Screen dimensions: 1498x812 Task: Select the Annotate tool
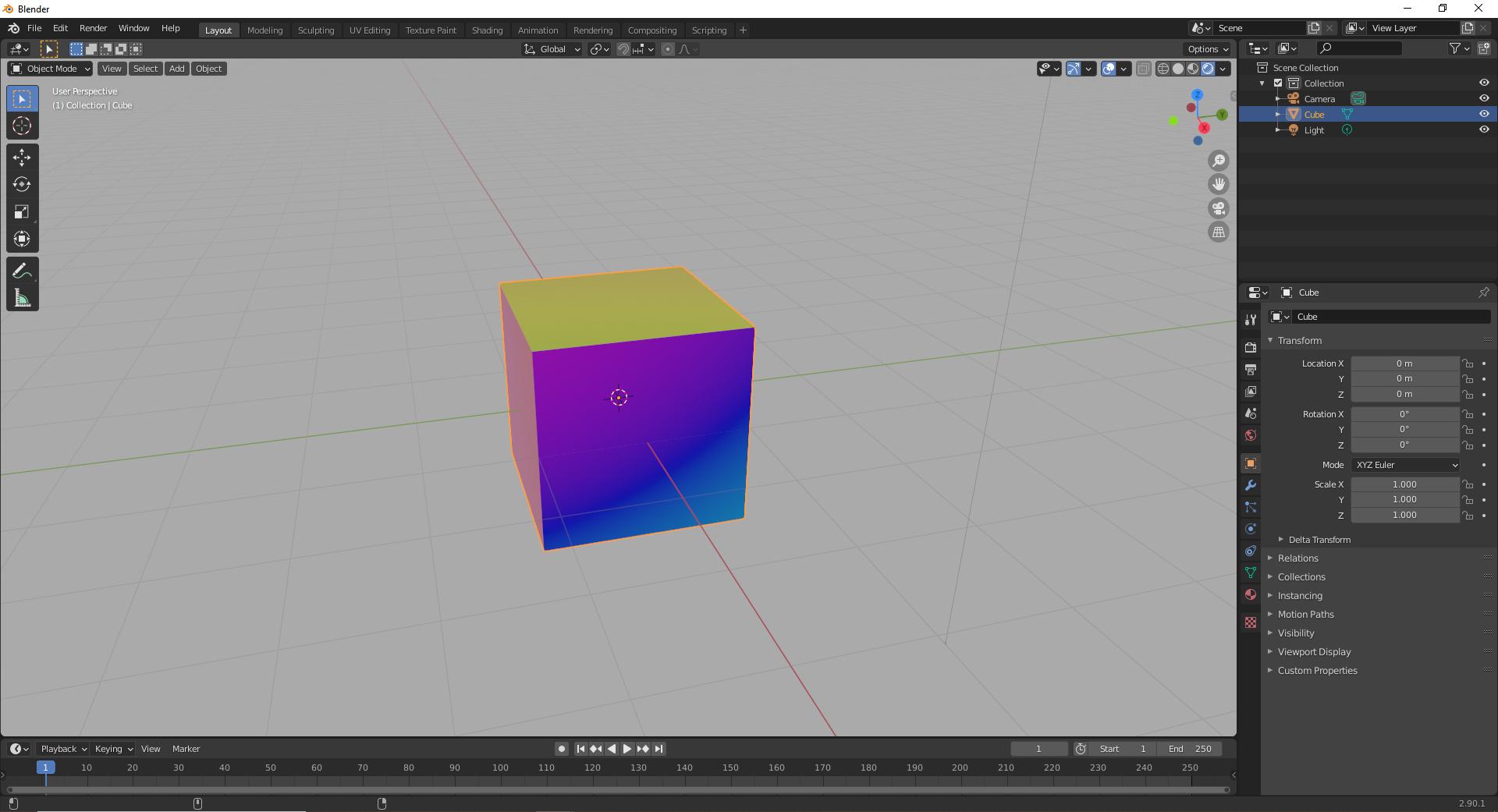click(22, 270)
